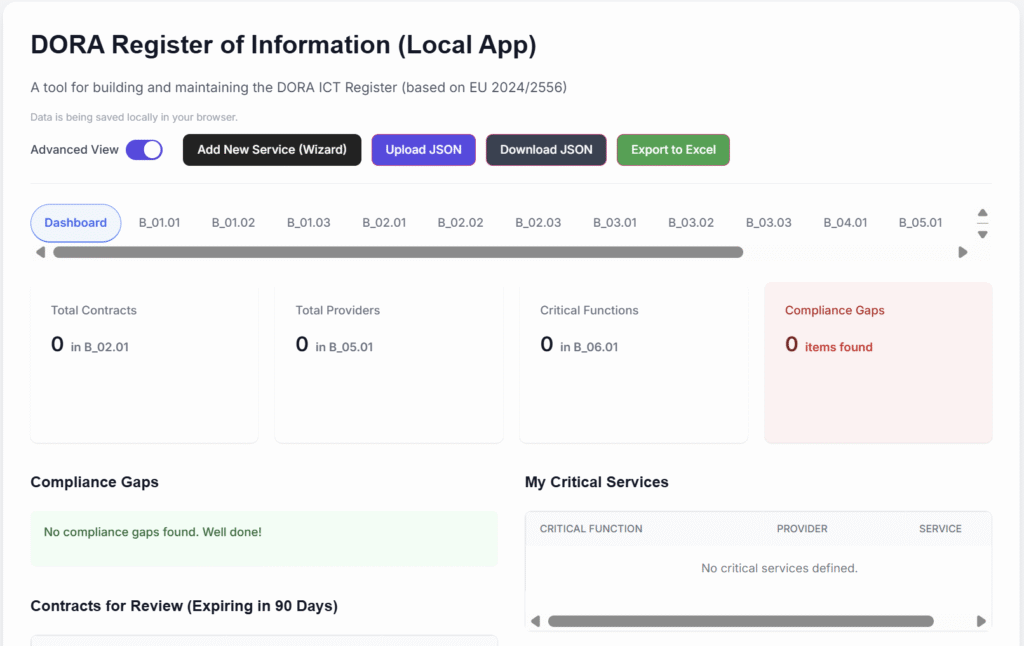Click the Upload JSON button
The height and width of the screenshot is (646, 1024).
[x=423, y=150]
